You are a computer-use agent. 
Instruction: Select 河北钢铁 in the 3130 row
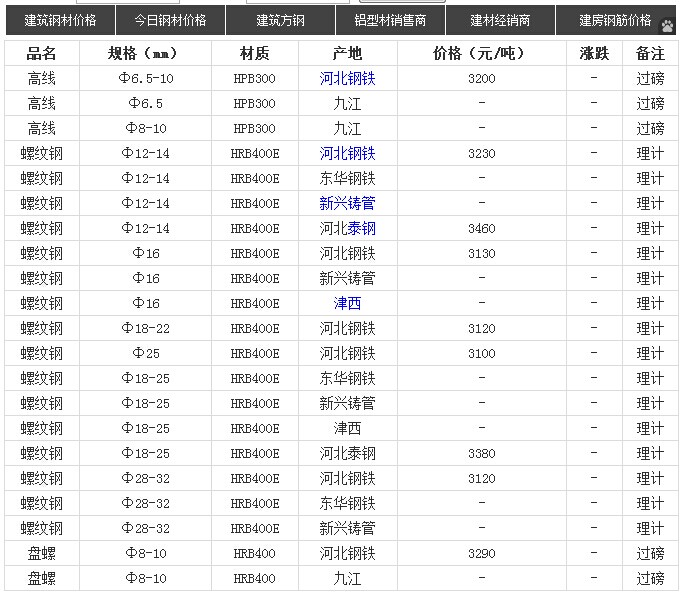(347, 253)
